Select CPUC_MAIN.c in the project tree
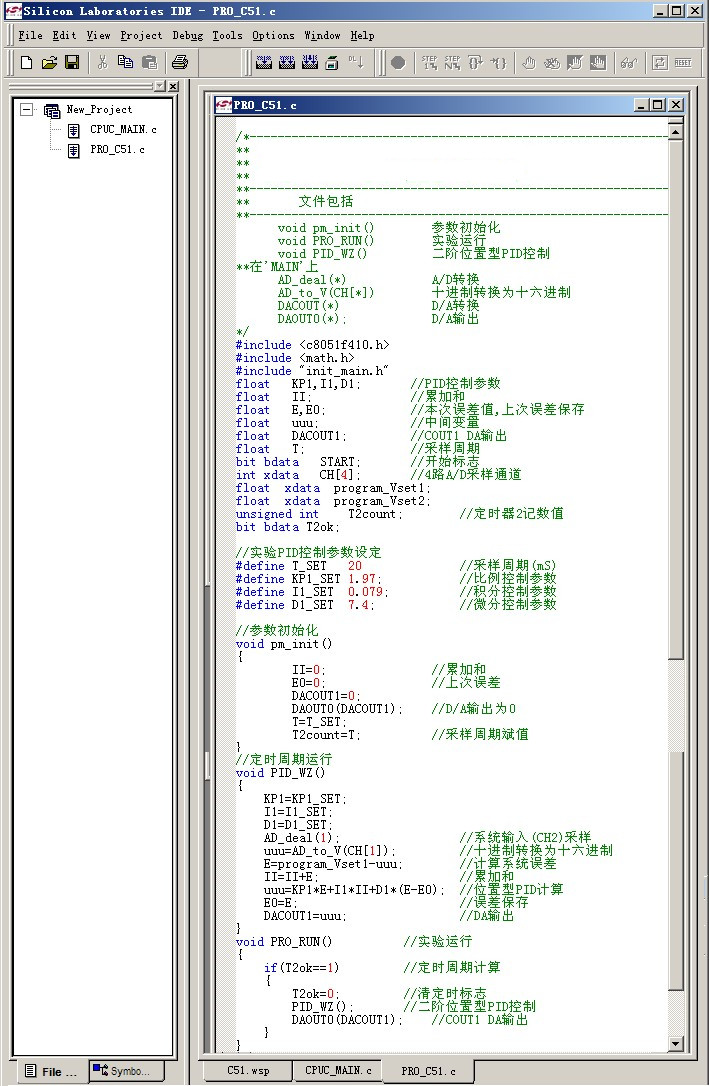709x1086 pixels. click(x=123, y=130)
